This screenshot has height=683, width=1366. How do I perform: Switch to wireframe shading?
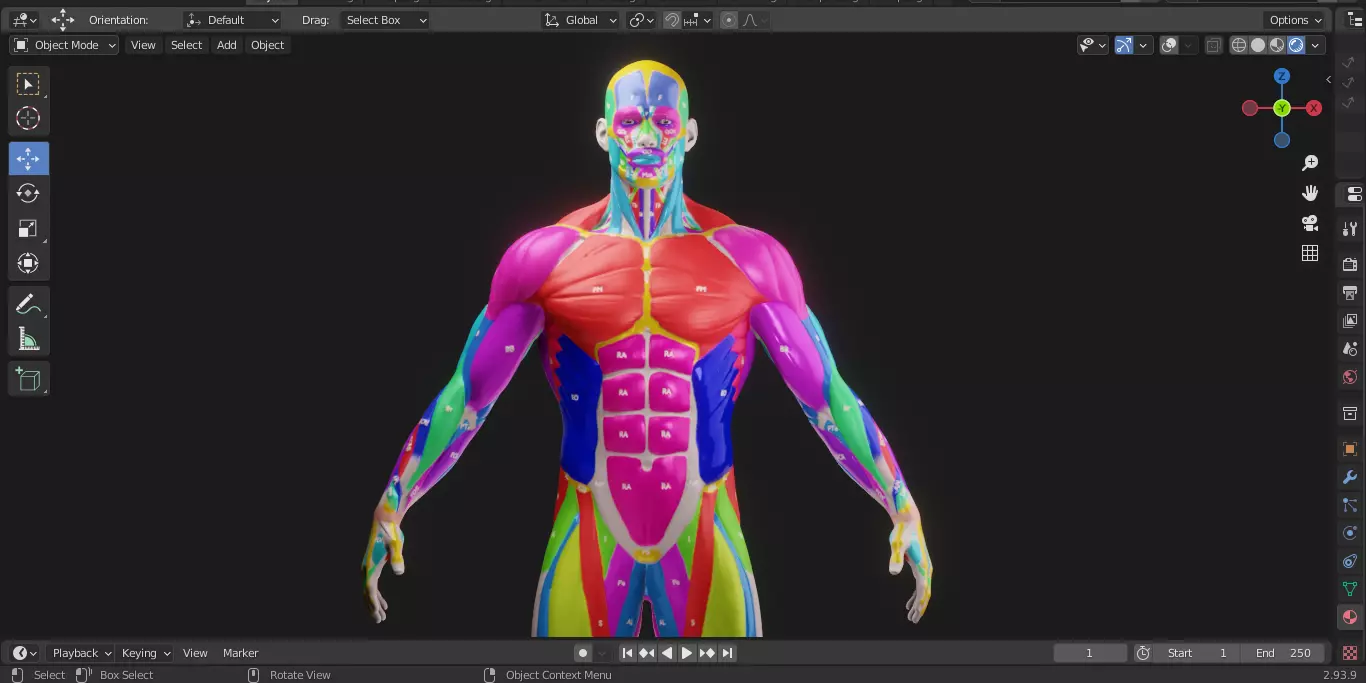coord(1239,45)
